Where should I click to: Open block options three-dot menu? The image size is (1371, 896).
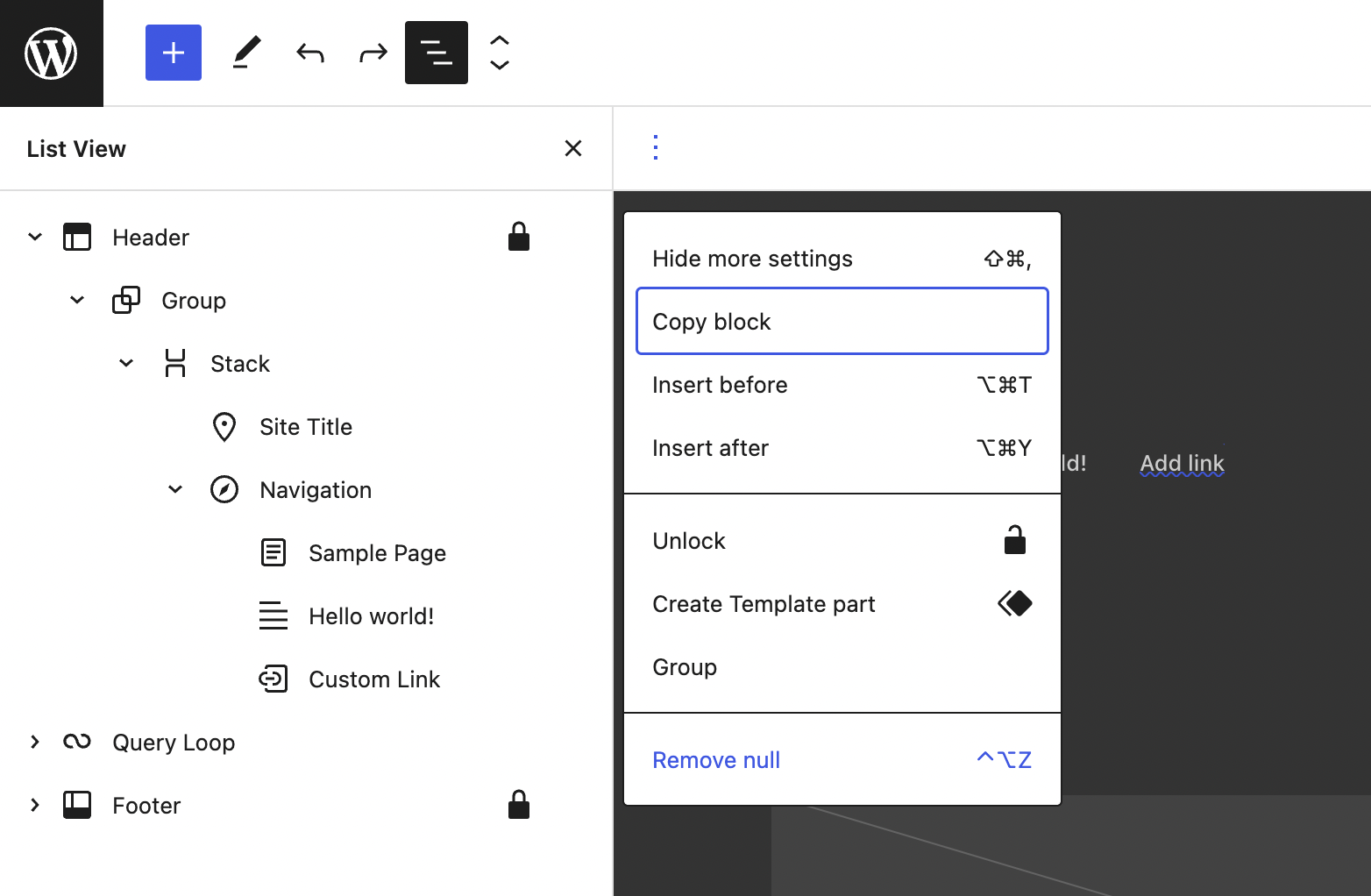pyautogui.click(x=656, y=147)
